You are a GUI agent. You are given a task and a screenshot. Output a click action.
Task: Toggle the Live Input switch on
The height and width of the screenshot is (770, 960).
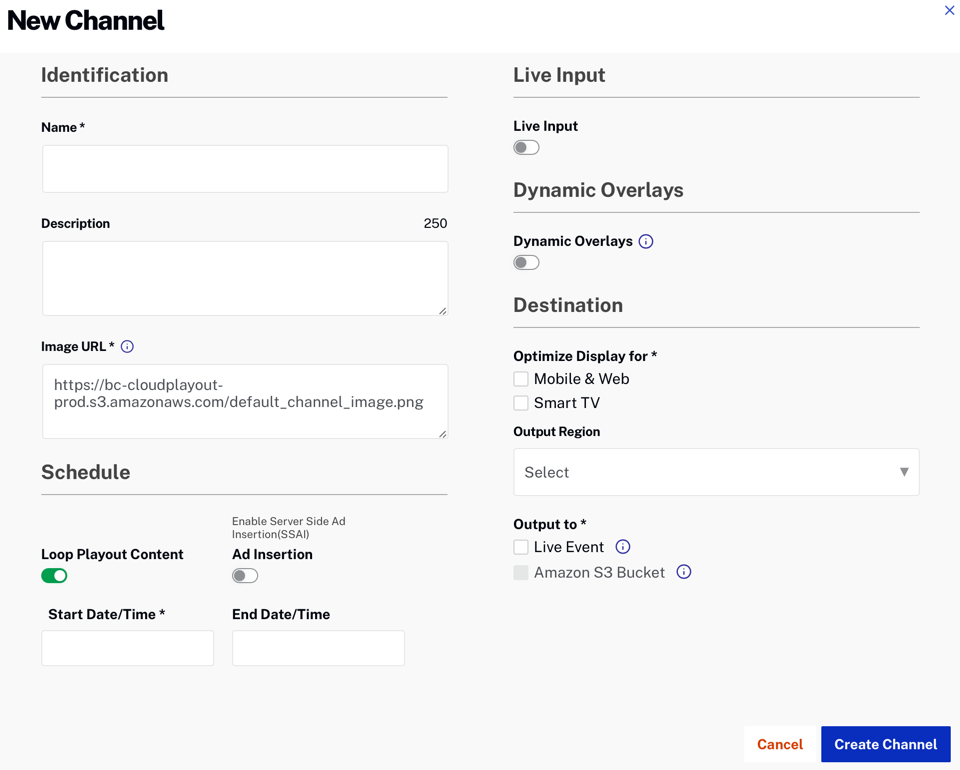click(x=526, y=148)
